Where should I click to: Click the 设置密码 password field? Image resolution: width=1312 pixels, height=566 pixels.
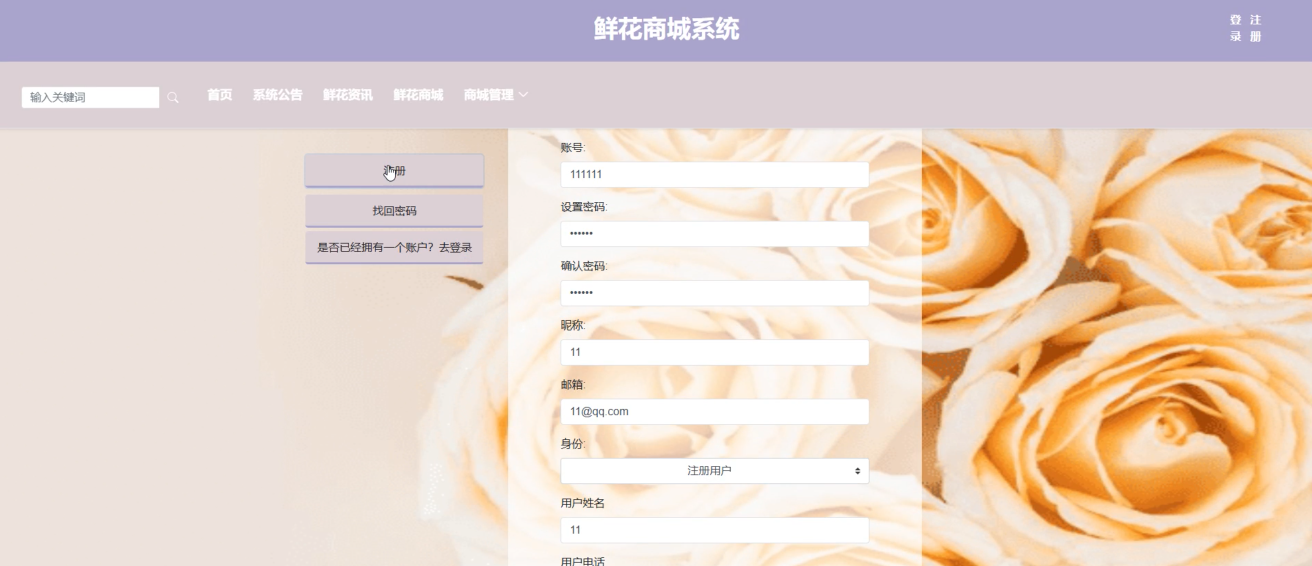tap(714, 234)
